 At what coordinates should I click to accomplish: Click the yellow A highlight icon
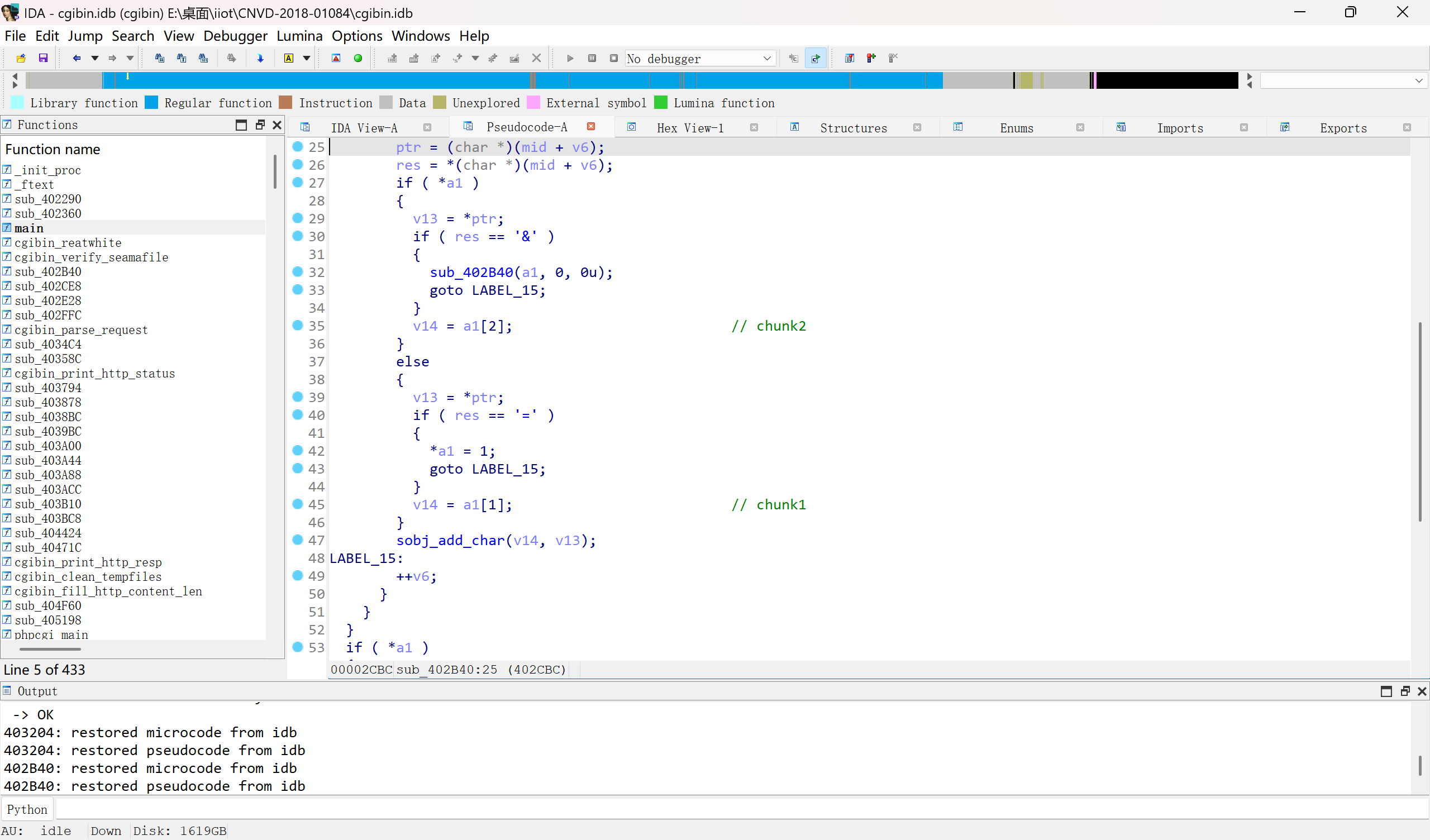point(289,58)
